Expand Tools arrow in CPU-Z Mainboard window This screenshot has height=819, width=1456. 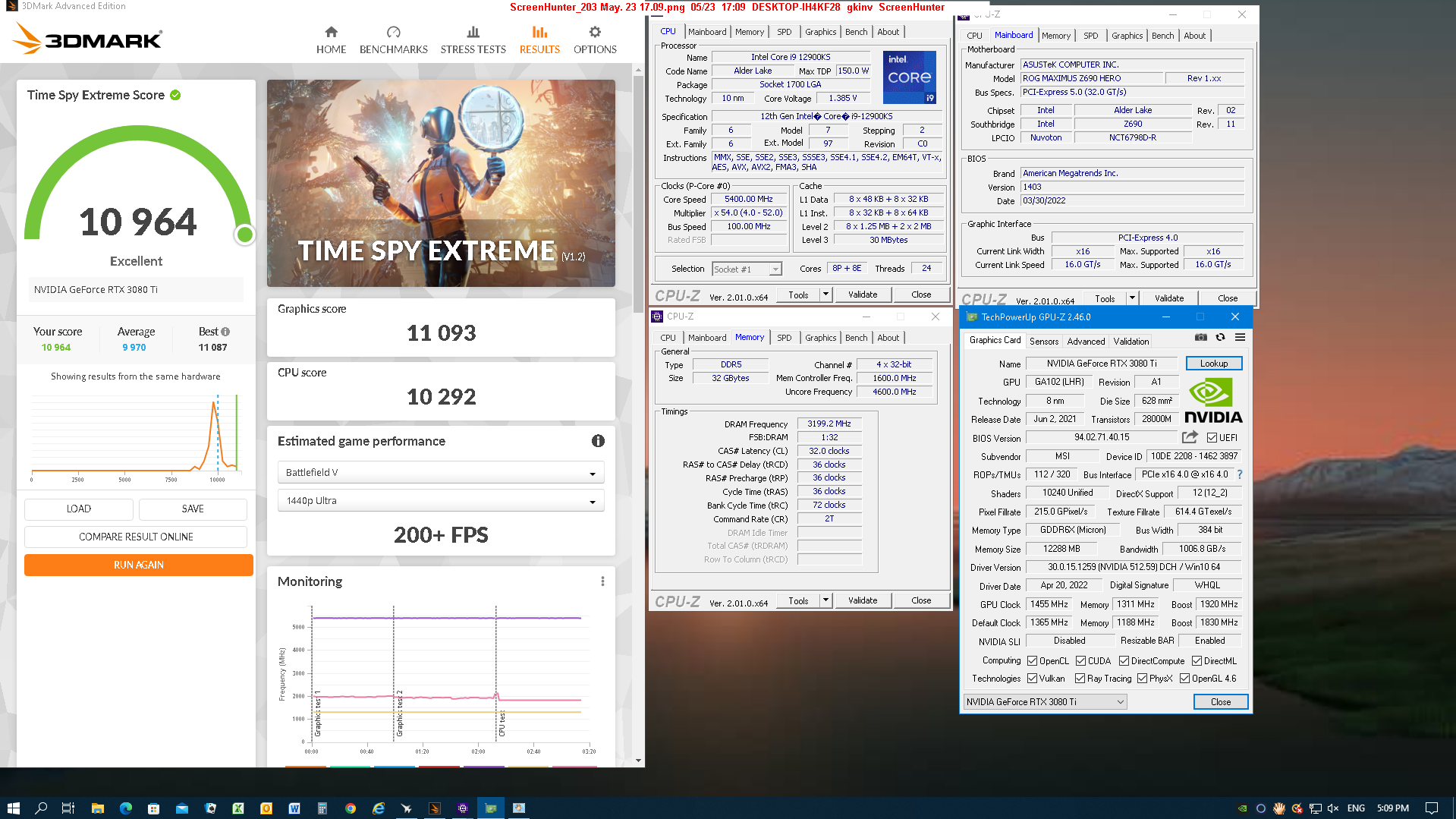click(1132, 298)
